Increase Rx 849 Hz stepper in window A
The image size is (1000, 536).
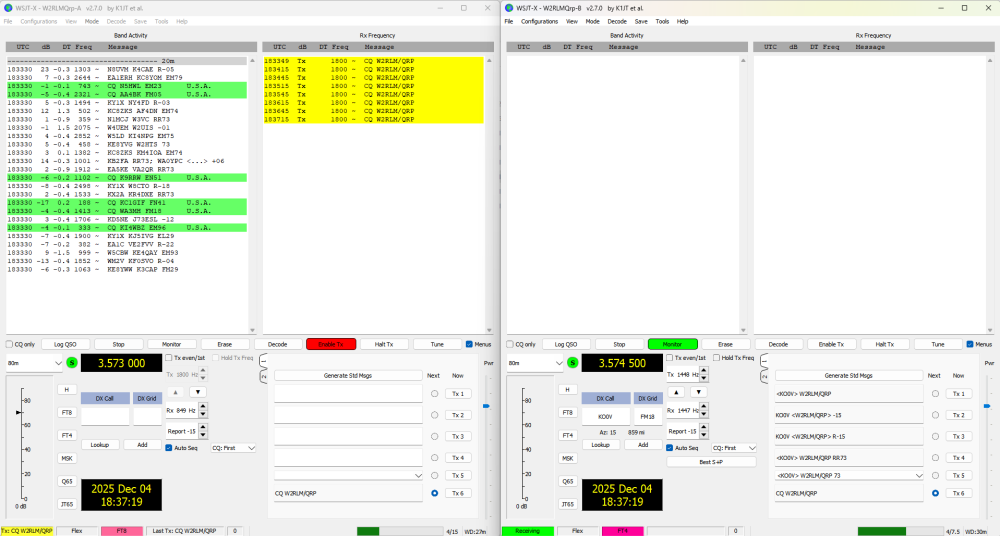(x=203, y=406)
